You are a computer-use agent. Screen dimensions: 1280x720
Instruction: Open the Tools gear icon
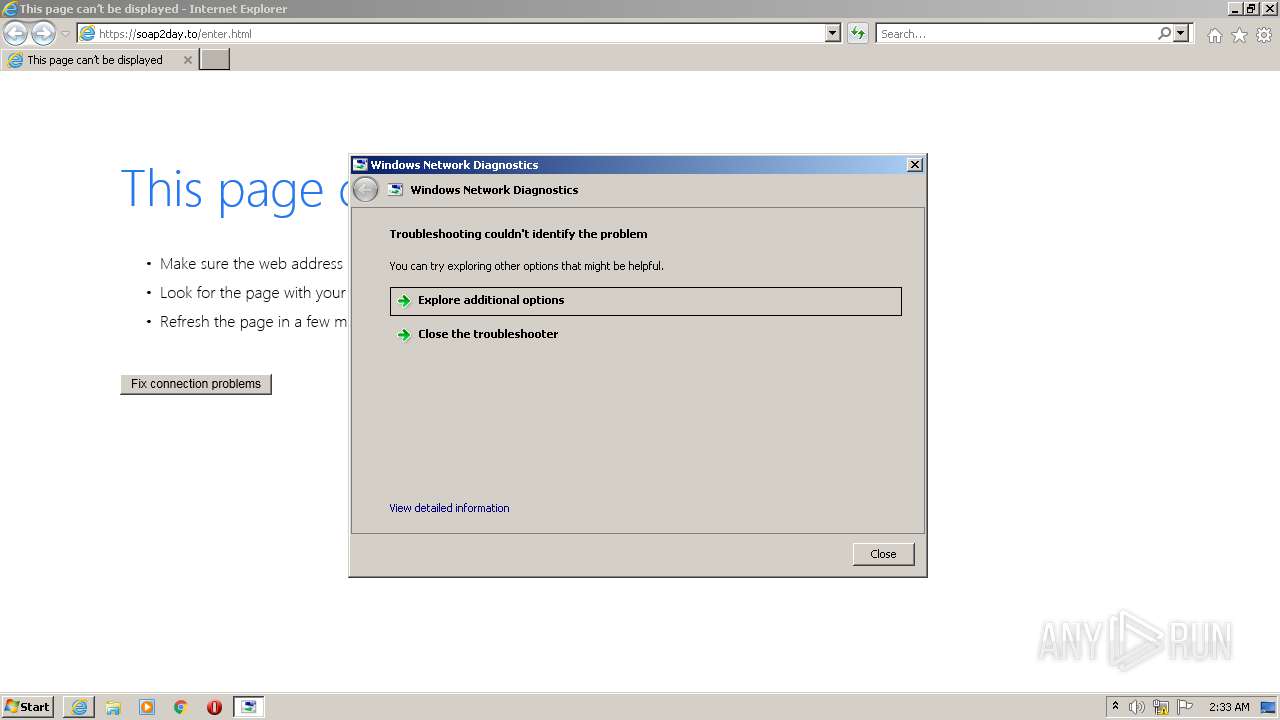(1264, 35)
